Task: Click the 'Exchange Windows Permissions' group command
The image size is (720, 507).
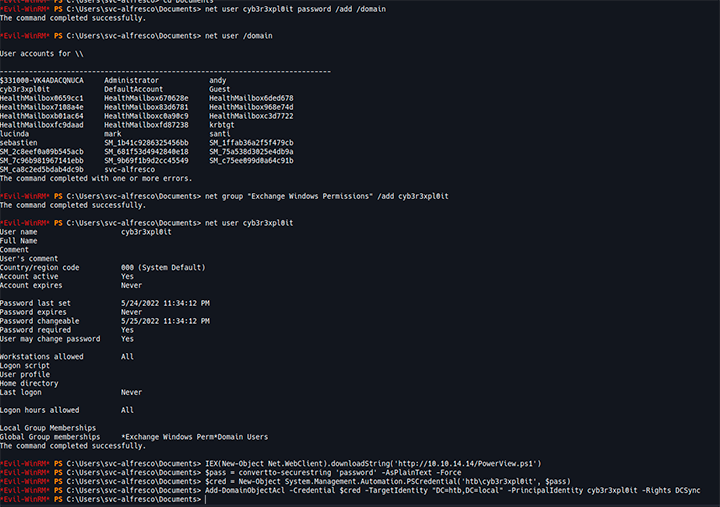Action: (x=326, y=196)
